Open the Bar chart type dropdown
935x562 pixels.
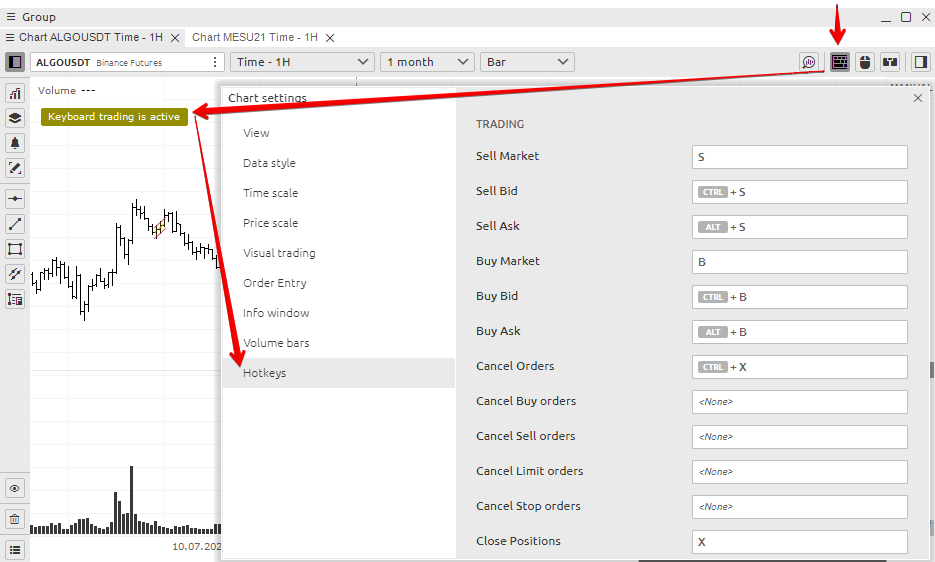[527, 62]
